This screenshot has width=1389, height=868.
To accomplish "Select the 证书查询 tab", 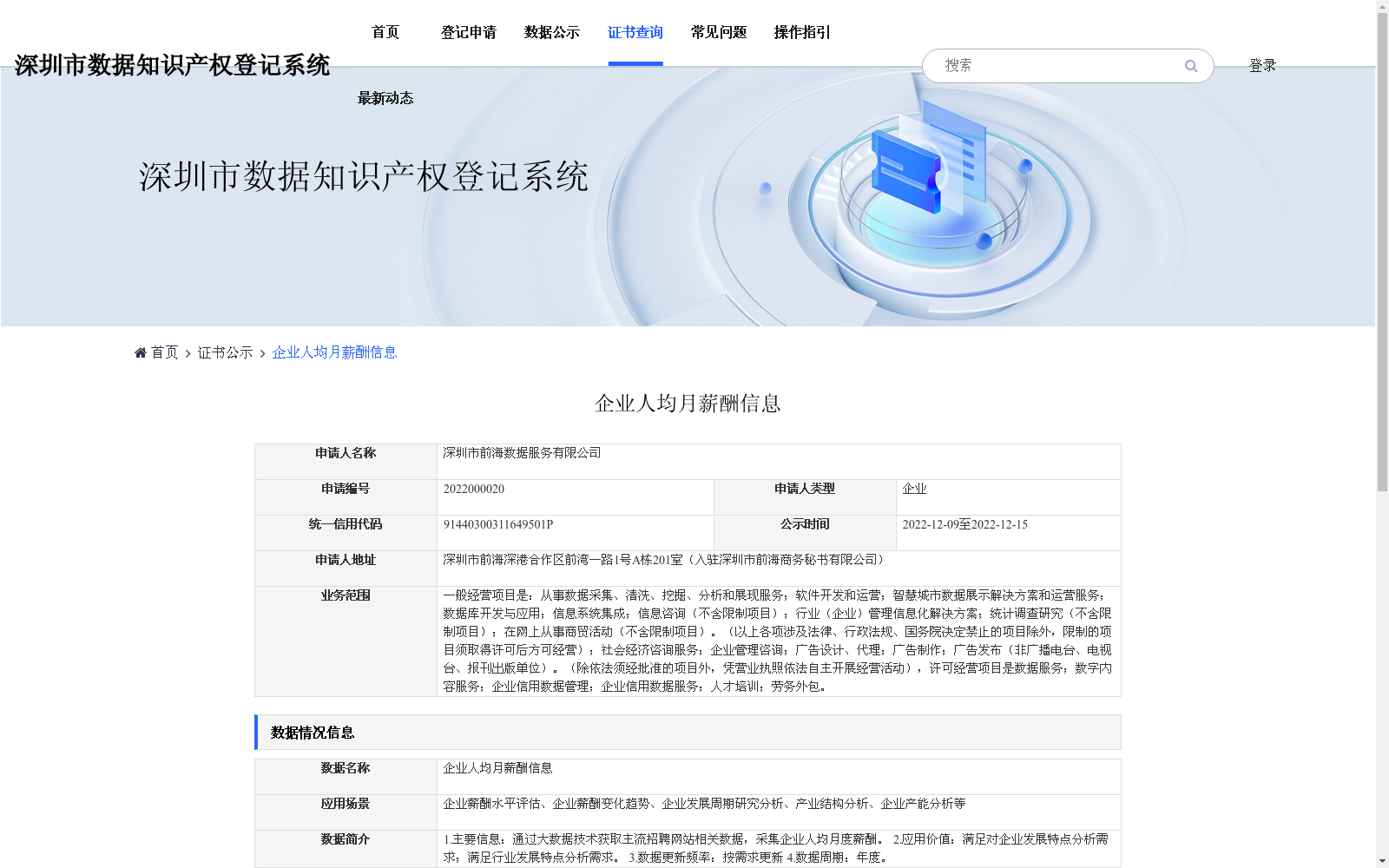I will point(635,32).
